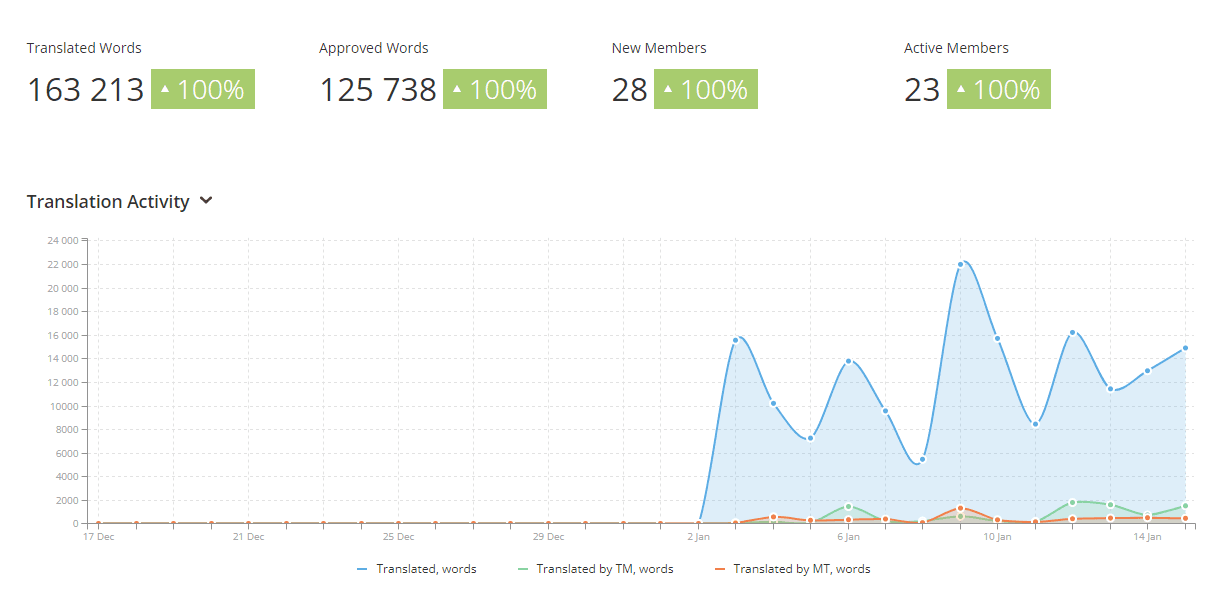The width and height of the screenshot is (1208, 596).
Task: Click the "125 738" Approved Words value
Action: pos(378,89)
